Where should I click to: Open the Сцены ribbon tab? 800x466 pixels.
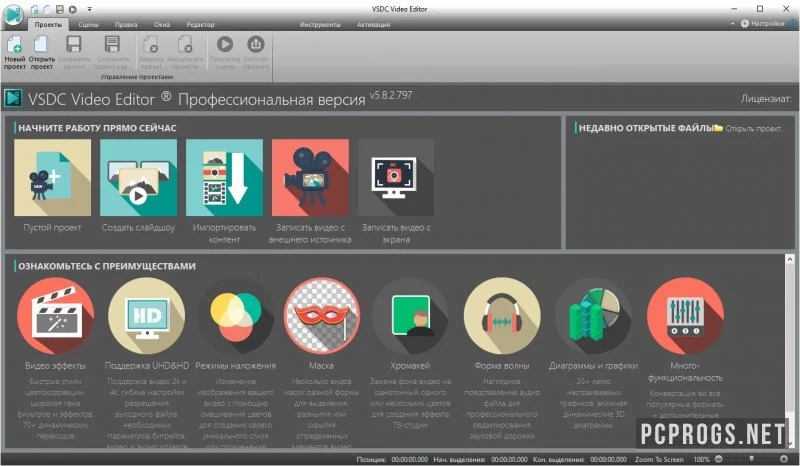[88, 24]
